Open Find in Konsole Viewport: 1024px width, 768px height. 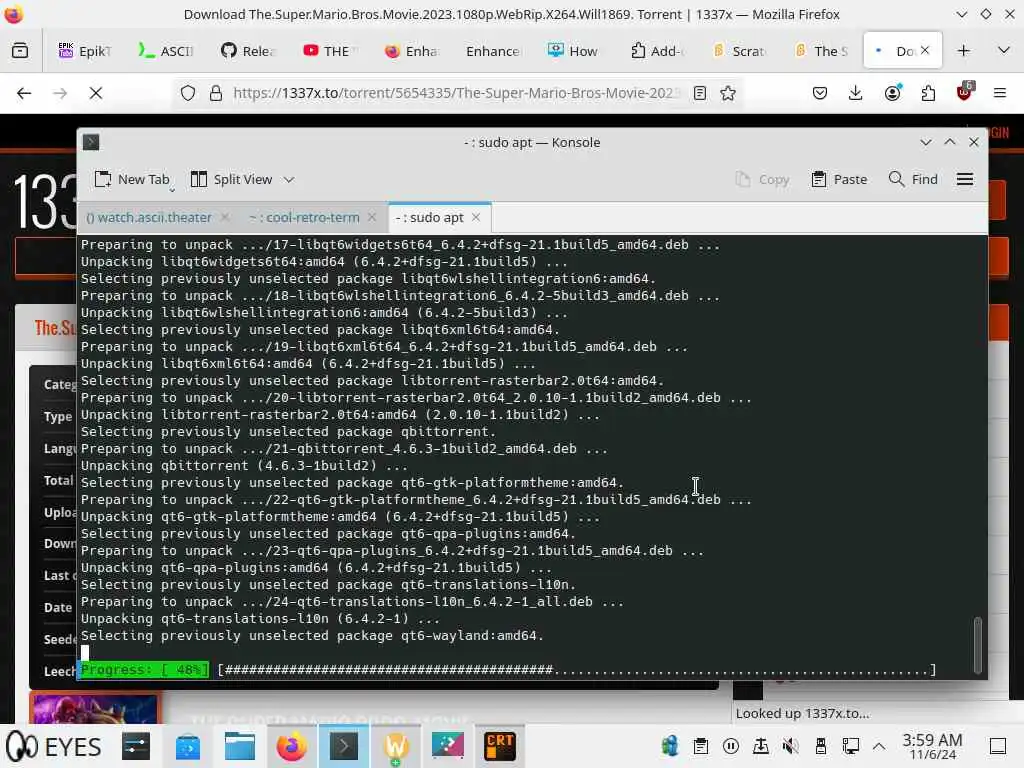pos(913,179)
